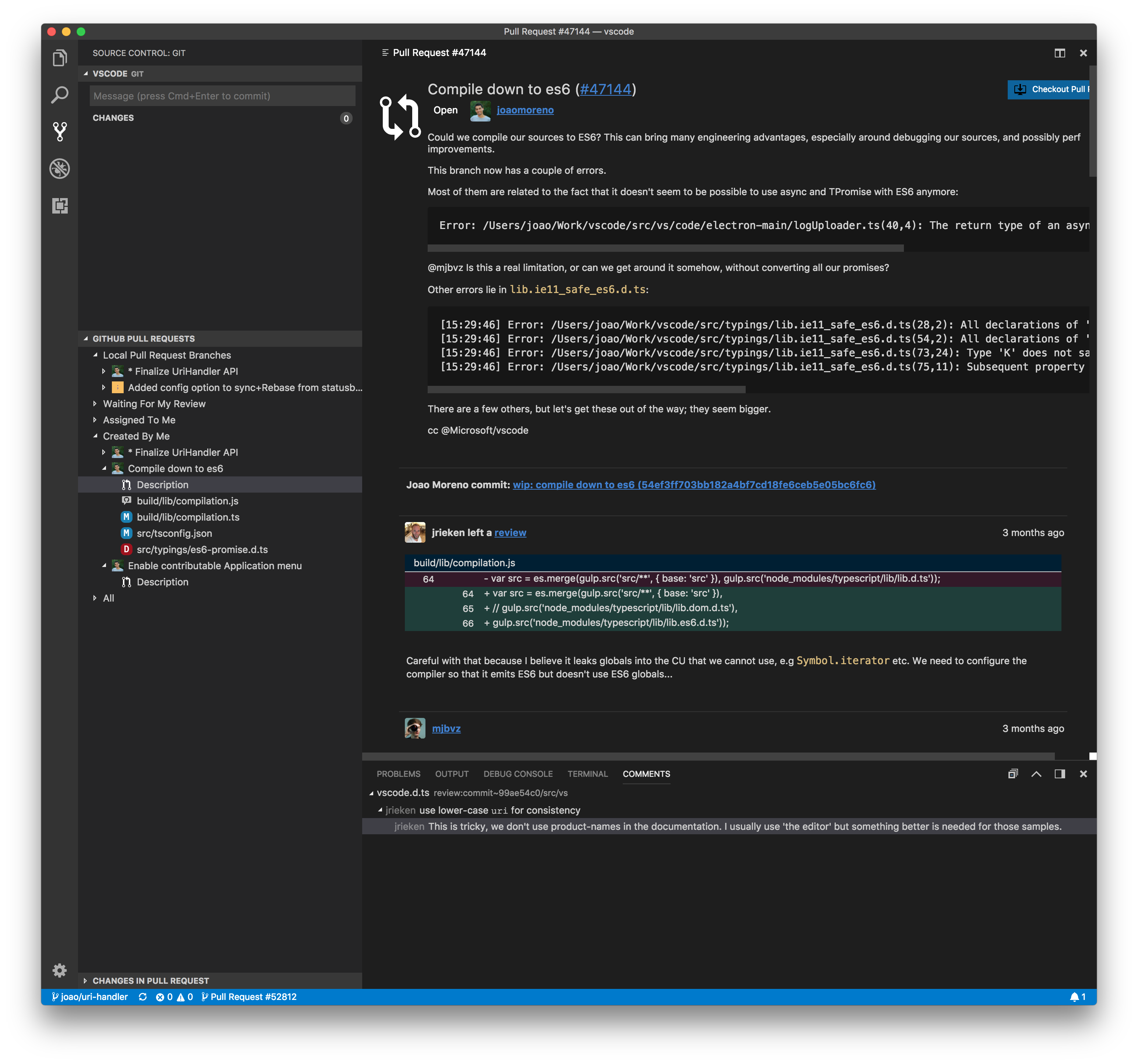Open the Debug view icon
The height and width of the screenshot is (1064, 1138).
tap(60, 168)
